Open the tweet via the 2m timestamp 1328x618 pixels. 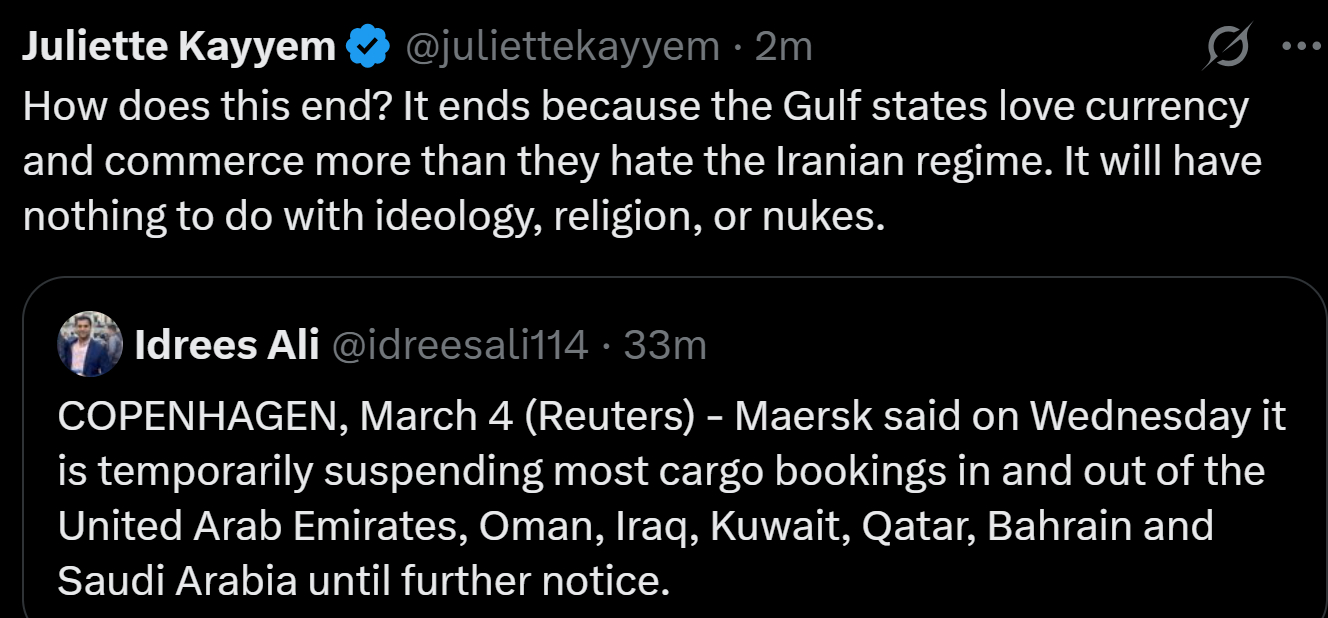tap(783, 47)
